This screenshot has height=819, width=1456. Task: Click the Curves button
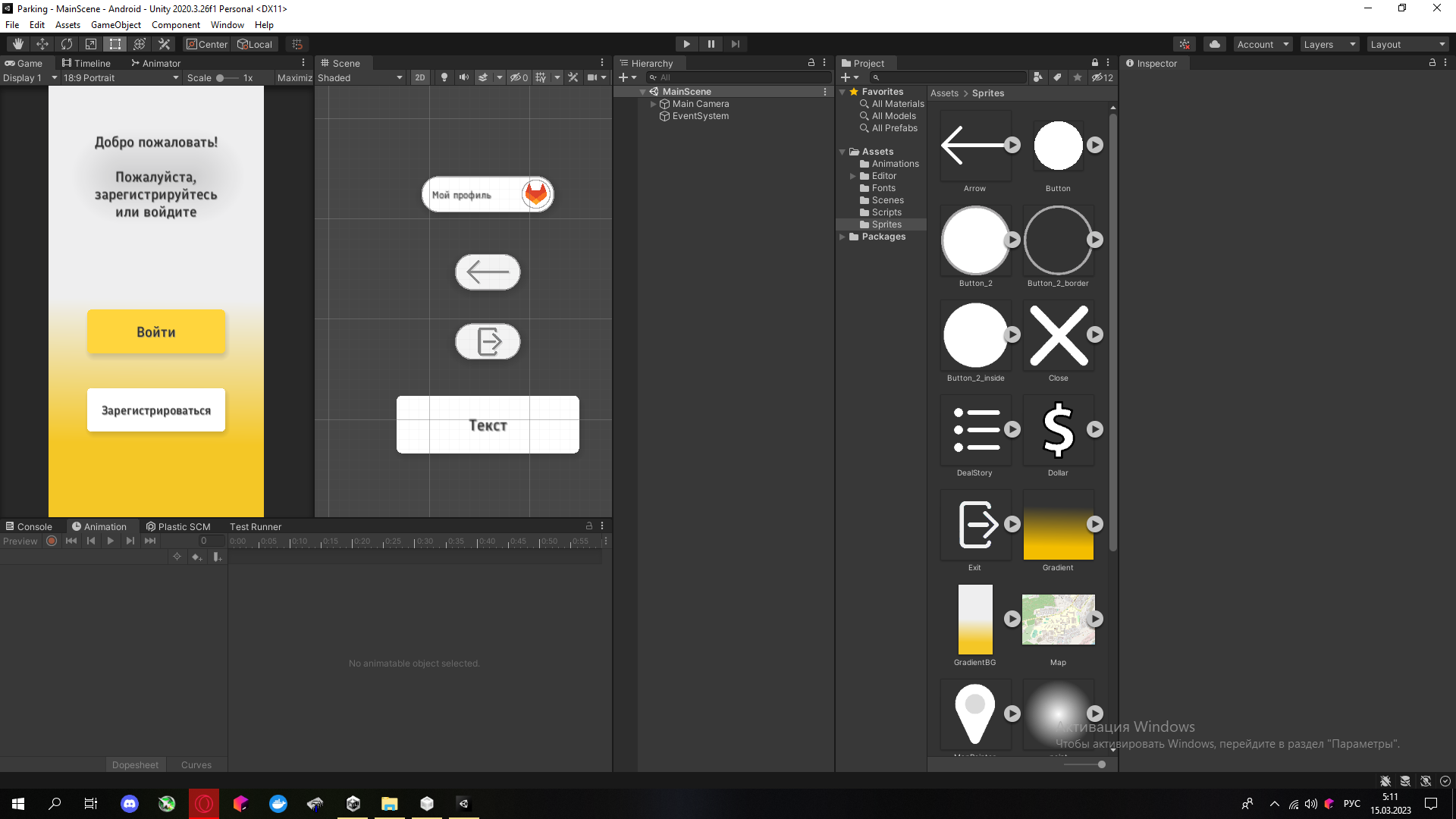click(196, 764)
